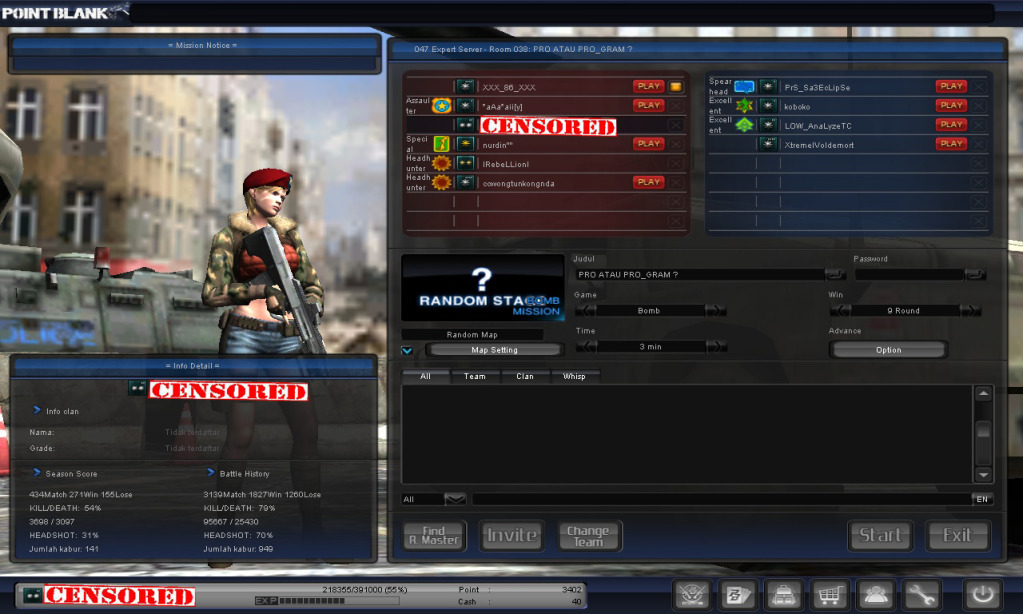The image size is (1023, 614).
Task: Click the edit icon beside Password field
Action: [975, 274]
